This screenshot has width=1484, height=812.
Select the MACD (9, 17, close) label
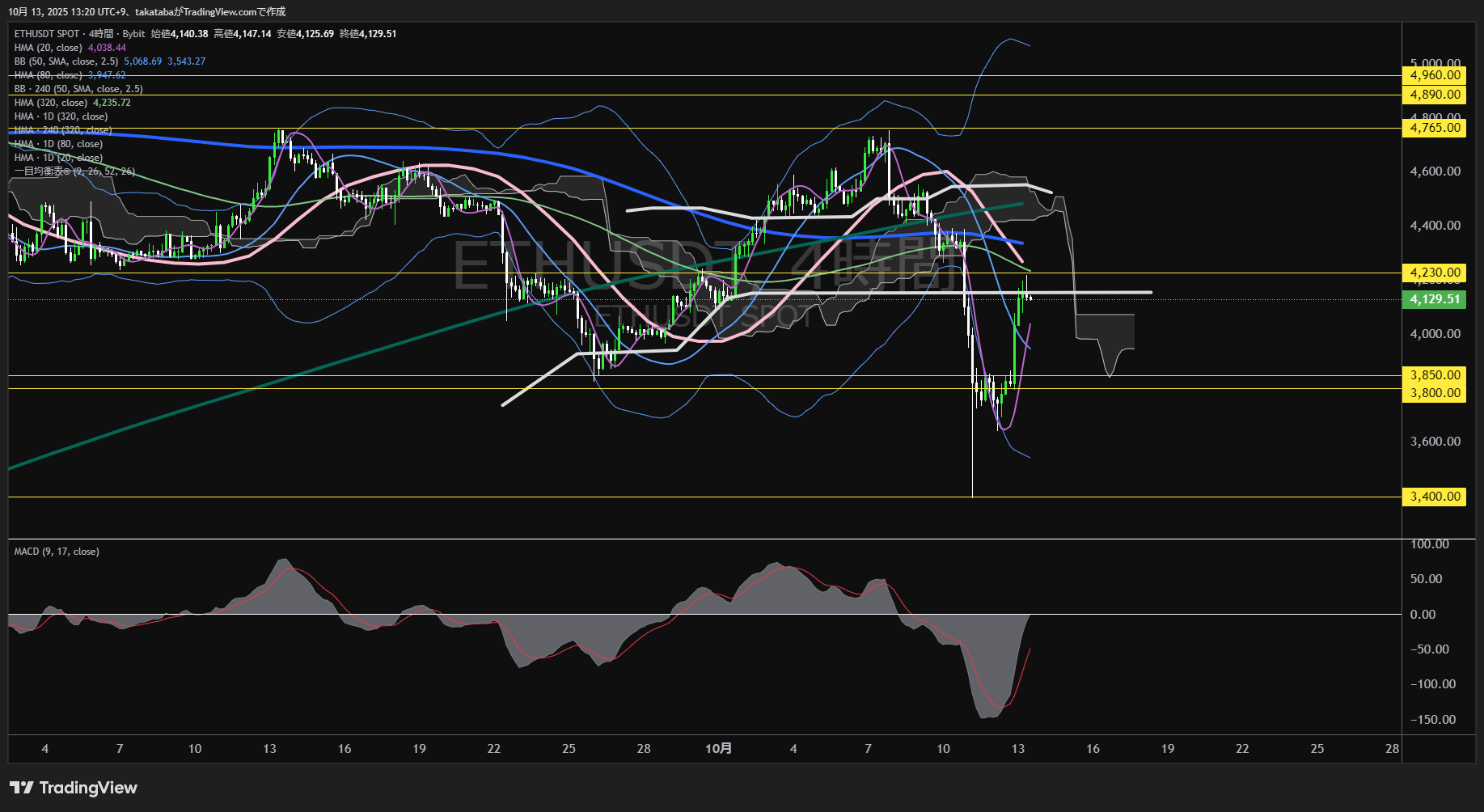(x=57, y=552)
